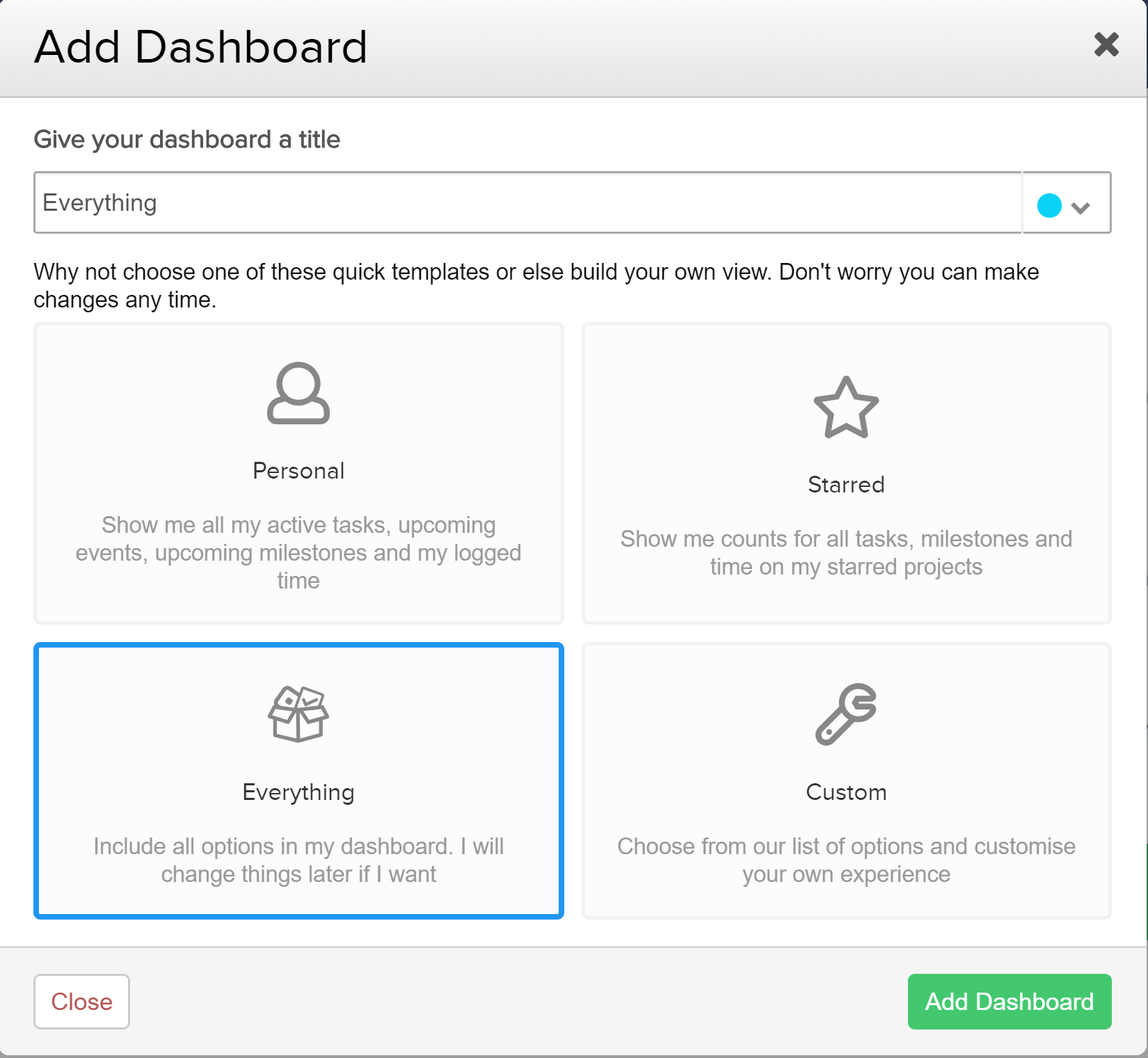Click the green Add Dashboard button

tap(1010, 1002)
